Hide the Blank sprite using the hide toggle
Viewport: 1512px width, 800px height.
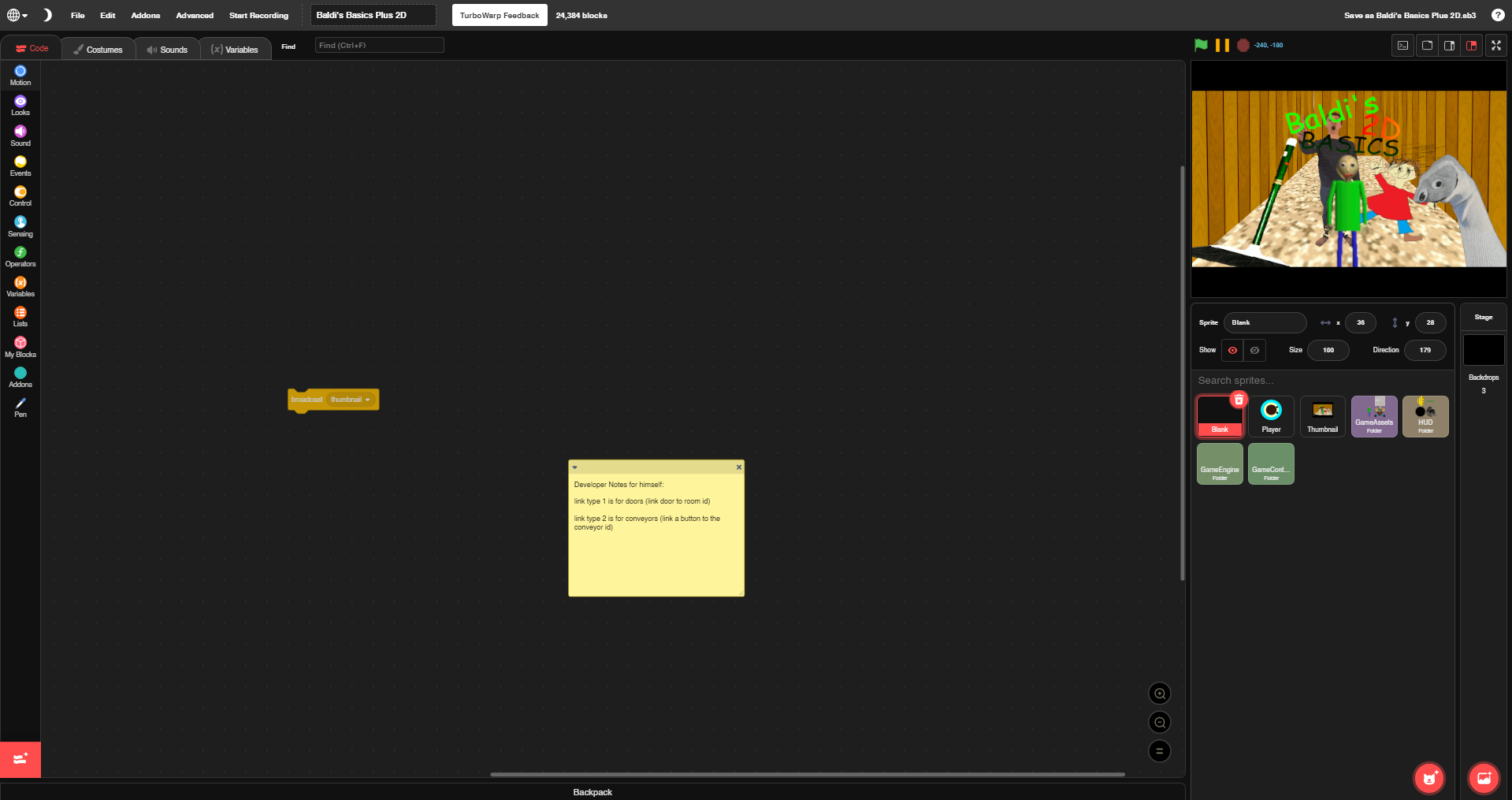[x=1254, y=350]
